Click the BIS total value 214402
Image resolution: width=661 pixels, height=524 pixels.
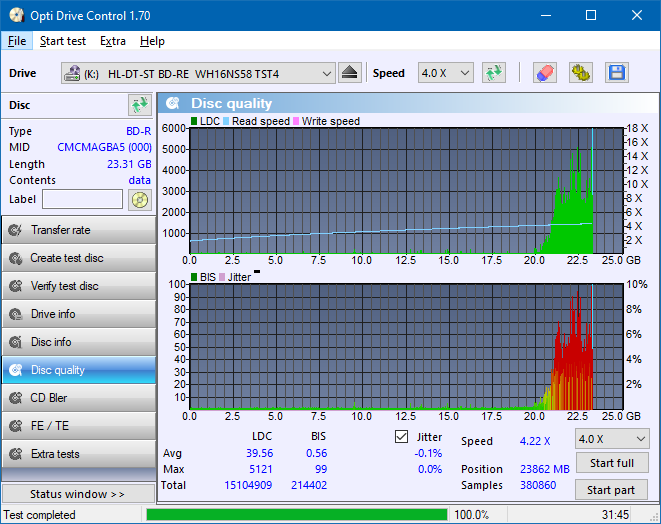309,485
